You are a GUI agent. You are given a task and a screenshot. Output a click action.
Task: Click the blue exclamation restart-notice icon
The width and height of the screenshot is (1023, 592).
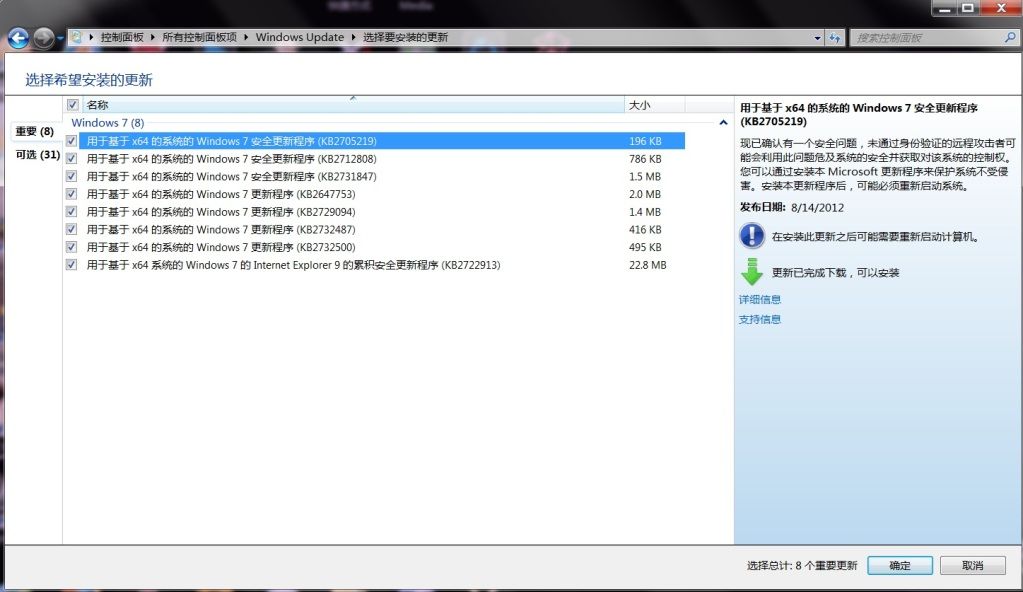click(x=752, y=236)
